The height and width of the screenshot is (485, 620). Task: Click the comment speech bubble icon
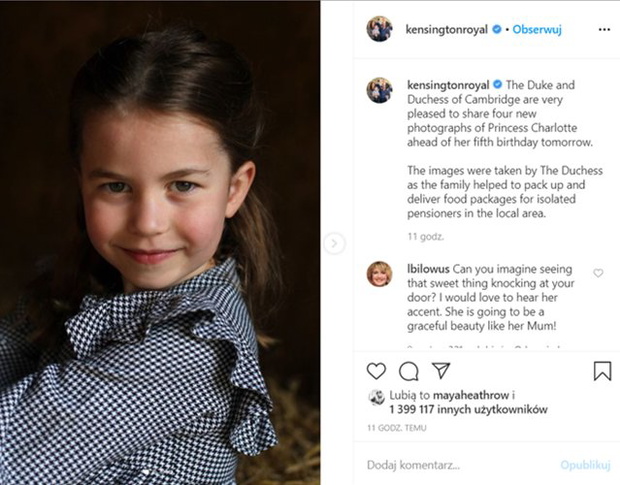coord(409,371)
